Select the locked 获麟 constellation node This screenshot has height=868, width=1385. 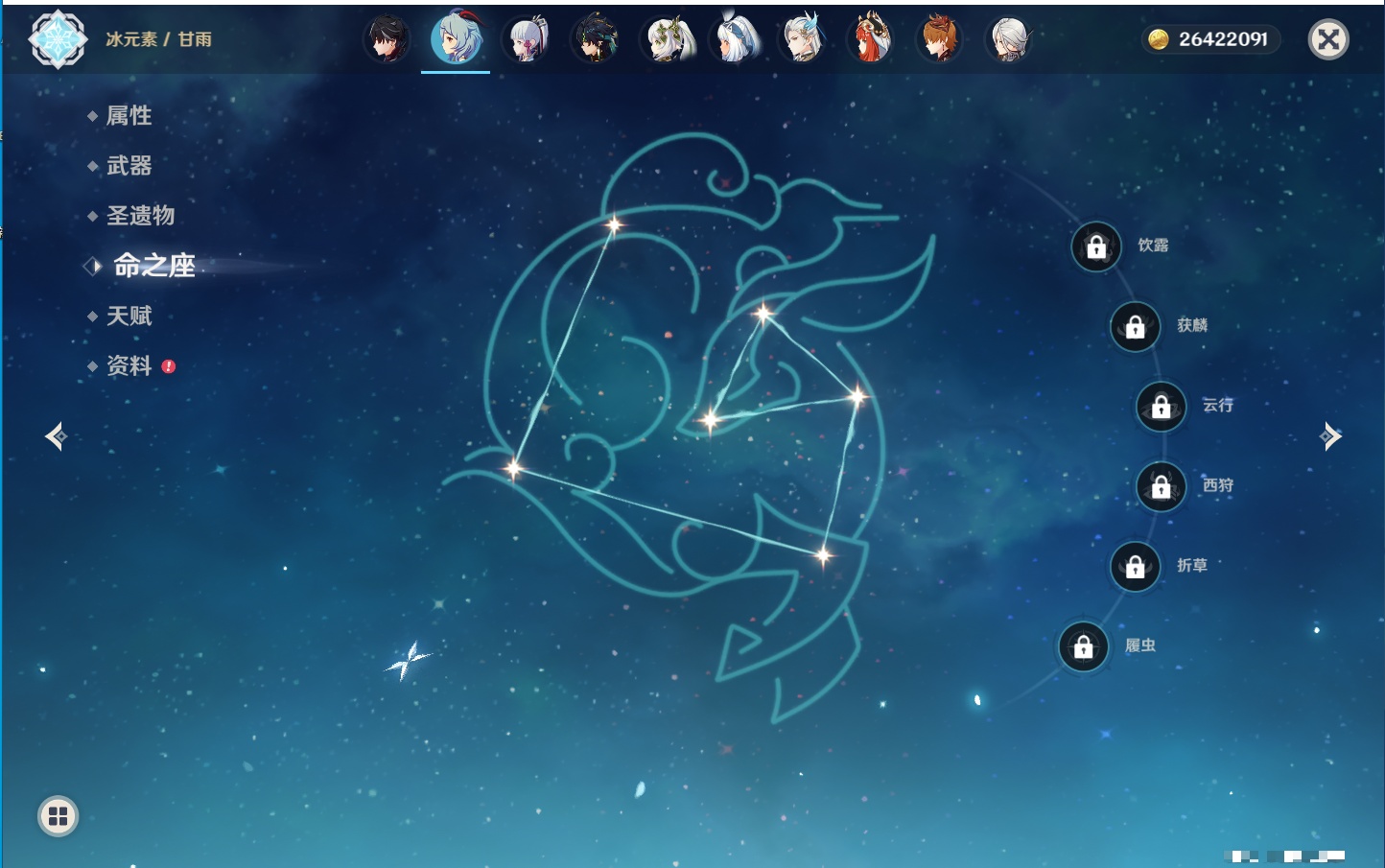(x=1135, y=327)
